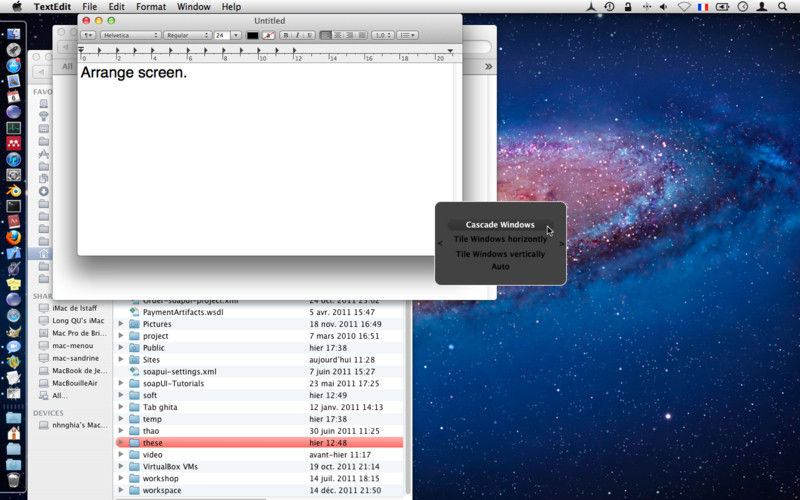The width and height of the screenshot is (800, 500).
Task: Open the Apple menu
Action: tap(17, 7)
